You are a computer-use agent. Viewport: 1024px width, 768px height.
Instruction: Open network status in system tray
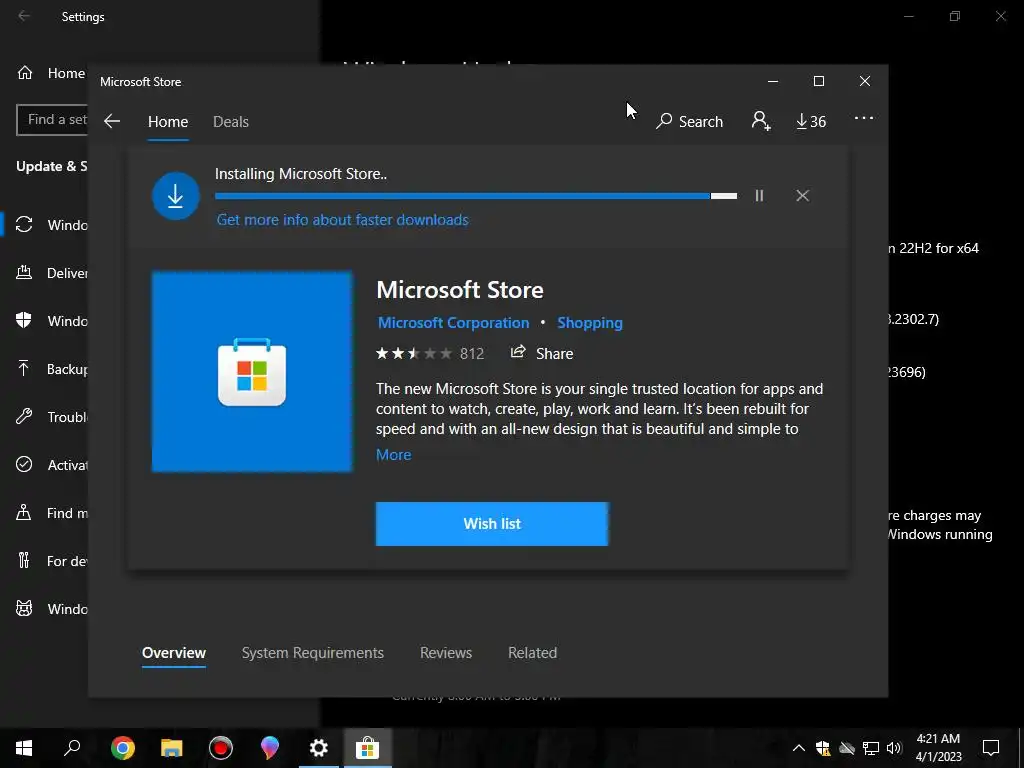click(871, 748)
